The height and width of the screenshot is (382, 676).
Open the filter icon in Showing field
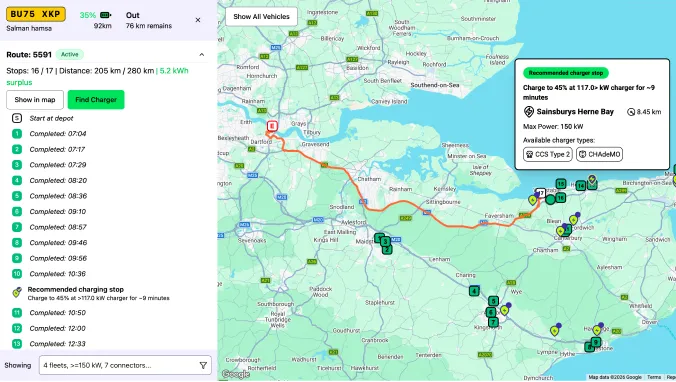(x=203, y=365)
